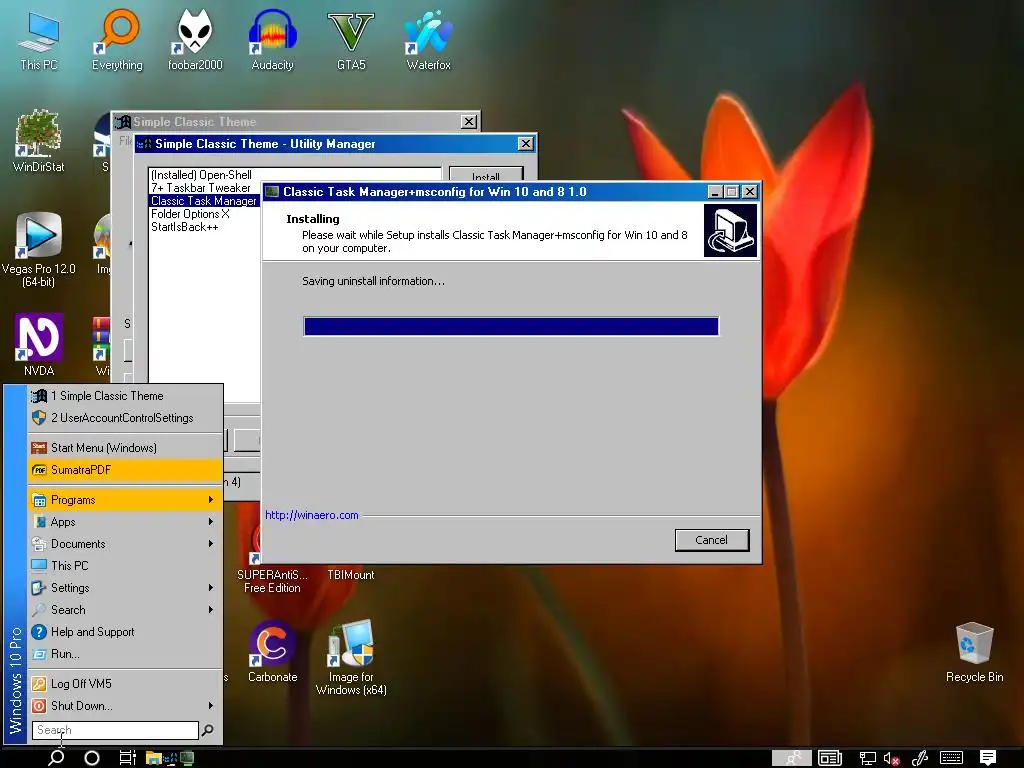Click the taskbar search magnifier icon
1024x768 pixels.
pyautogui.click(x=56, y=758)
